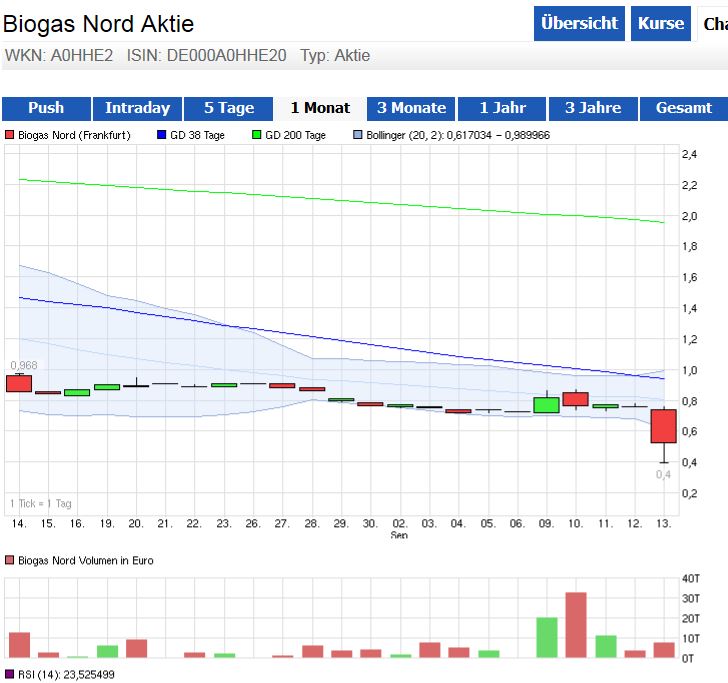
Task: Select the 3 Jahre timeframe
Action: tap(593, 108)
